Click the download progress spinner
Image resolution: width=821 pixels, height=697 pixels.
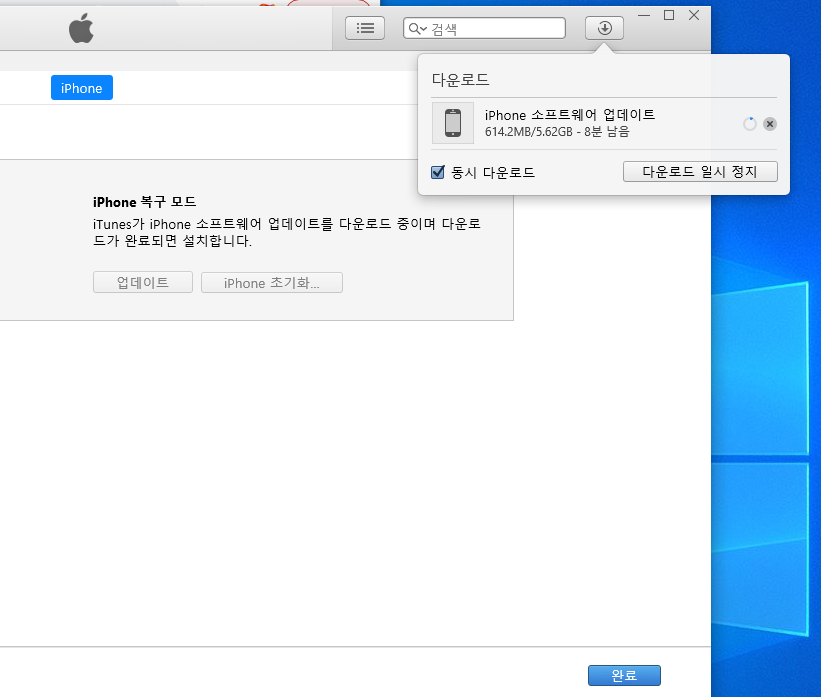[x=750, y=124]
